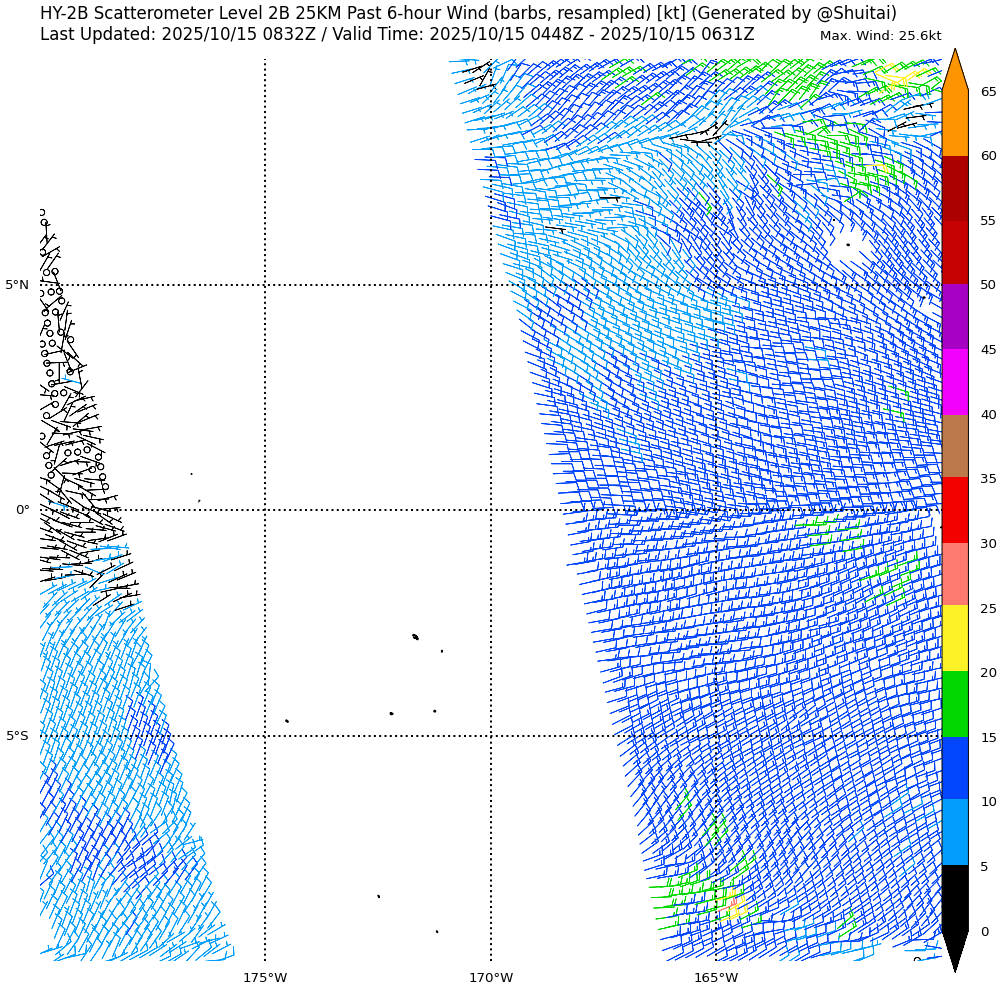Image resolution: width=1002 pixels, height=989 pixels.
Task: Choose the light blue 5-10 kt colorbar segment
Action: tap(955, 832)
